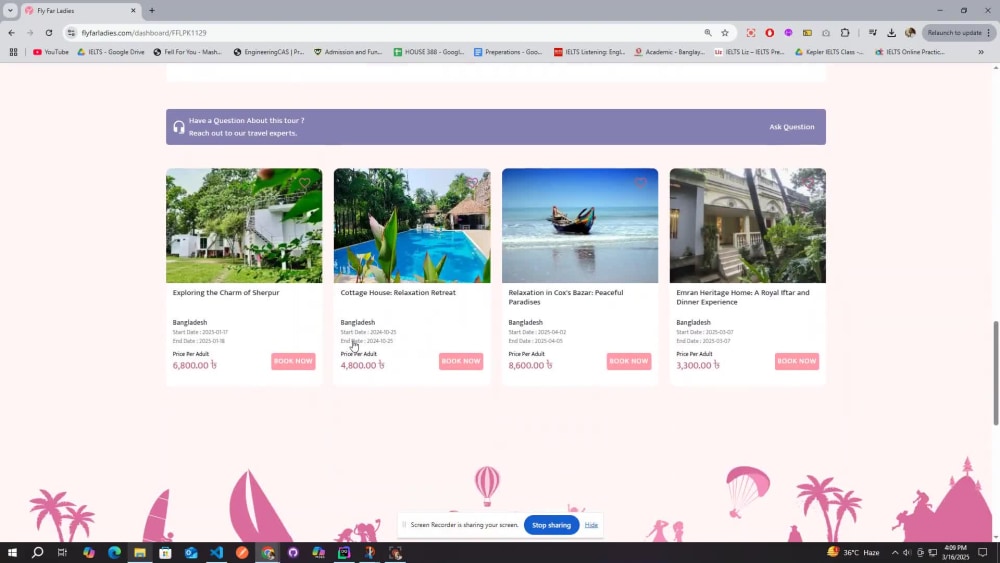Viewport: 1000px width, 563px height.
Task: Favorite the Cottage House: Relaxation Retreat tour
Action: coord(472,184)
